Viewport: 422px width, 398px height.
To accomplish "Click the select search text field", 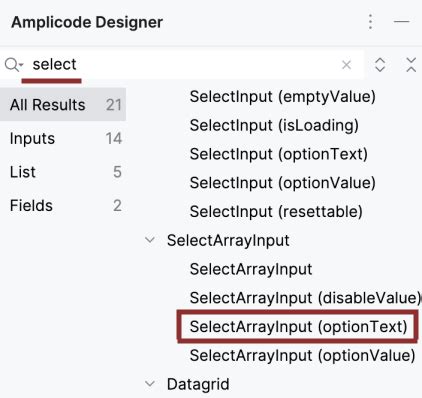I will point(183,65).
